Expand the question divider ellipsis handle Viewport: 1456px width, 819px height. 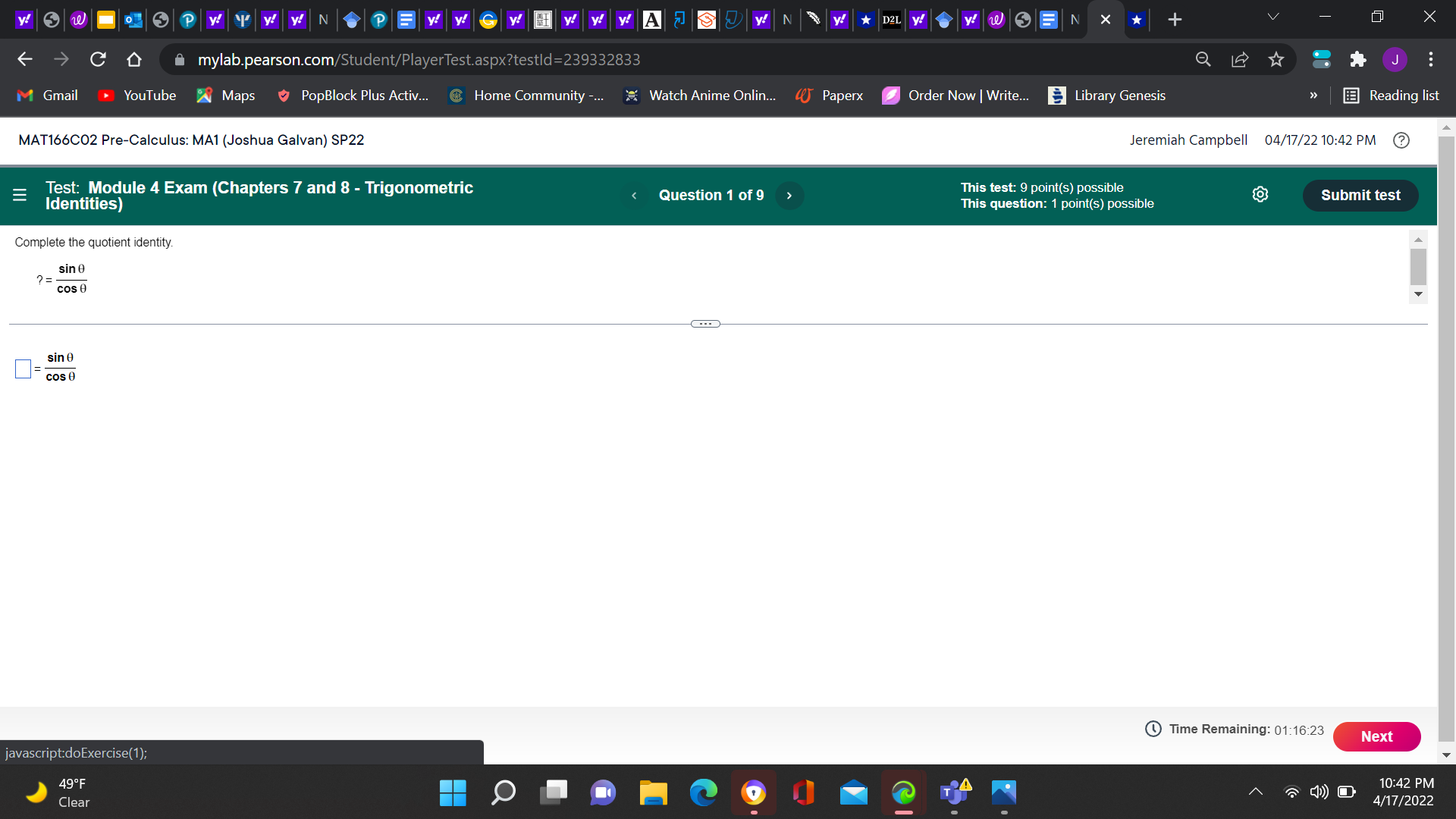pos(704,323)
